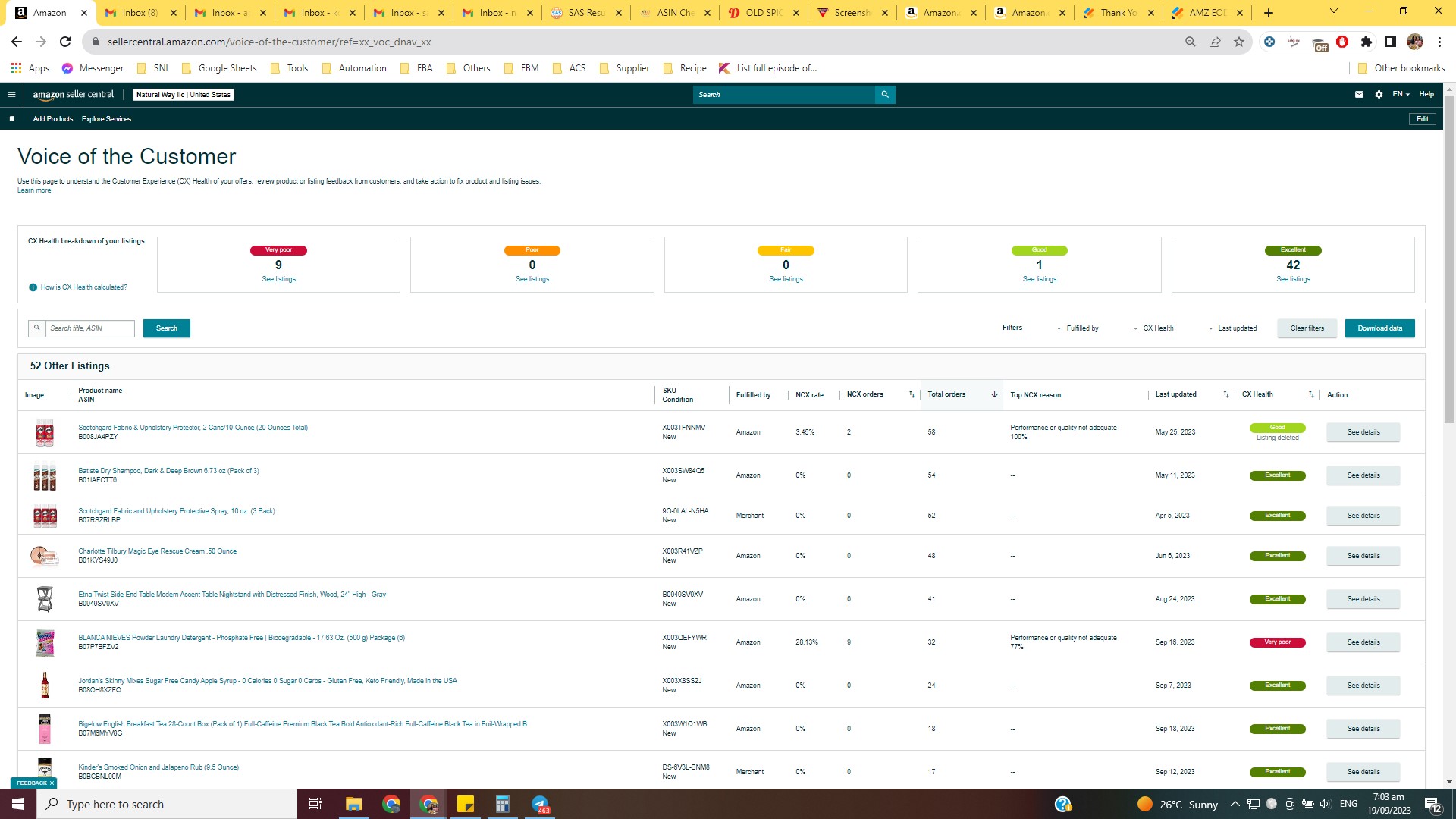Toggle the browser side panel icon
Image resolution: width=1456 pixels, height=819 pixels.
point(1391,42)
